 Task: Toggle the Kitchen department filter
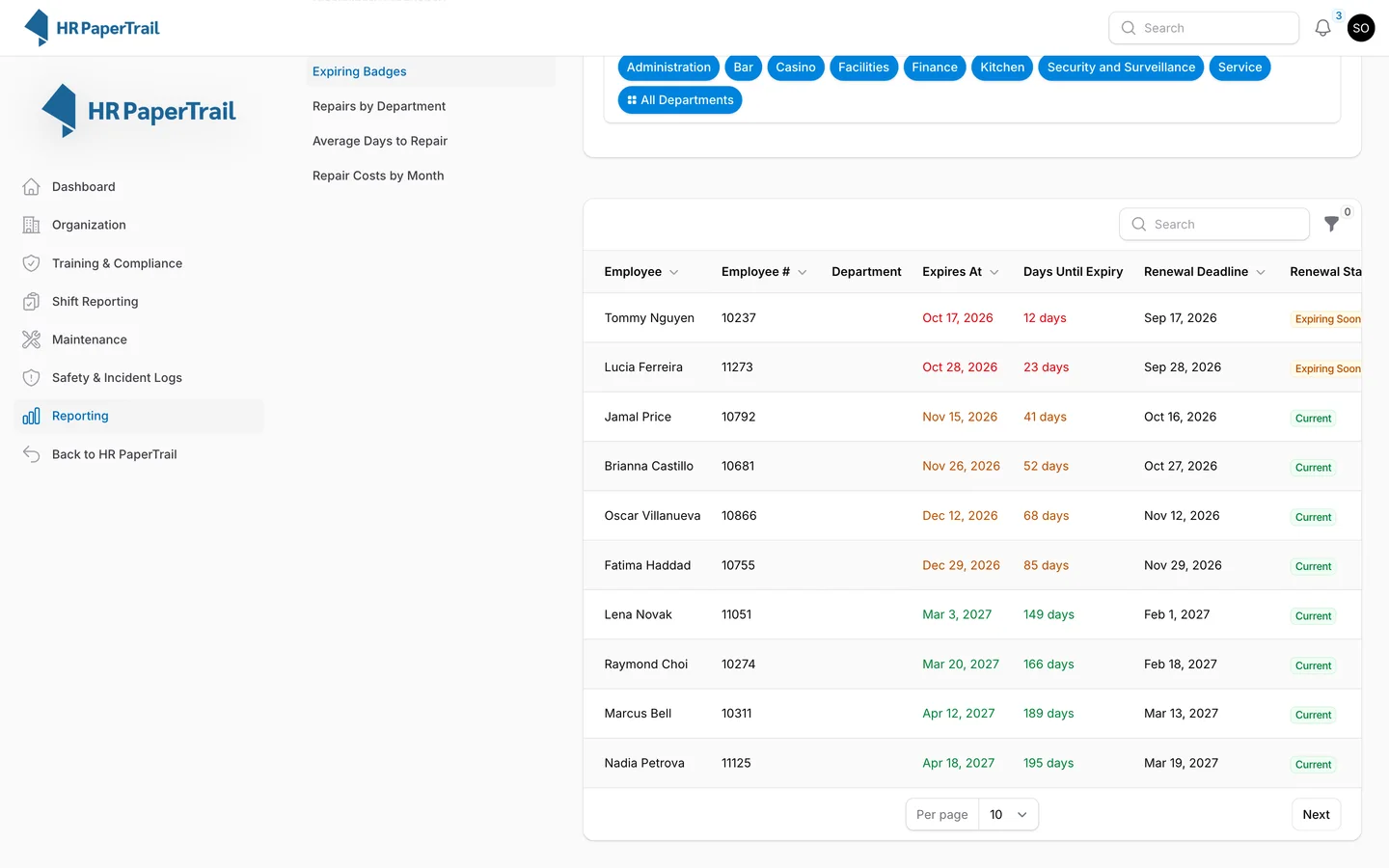(1002, 68)
